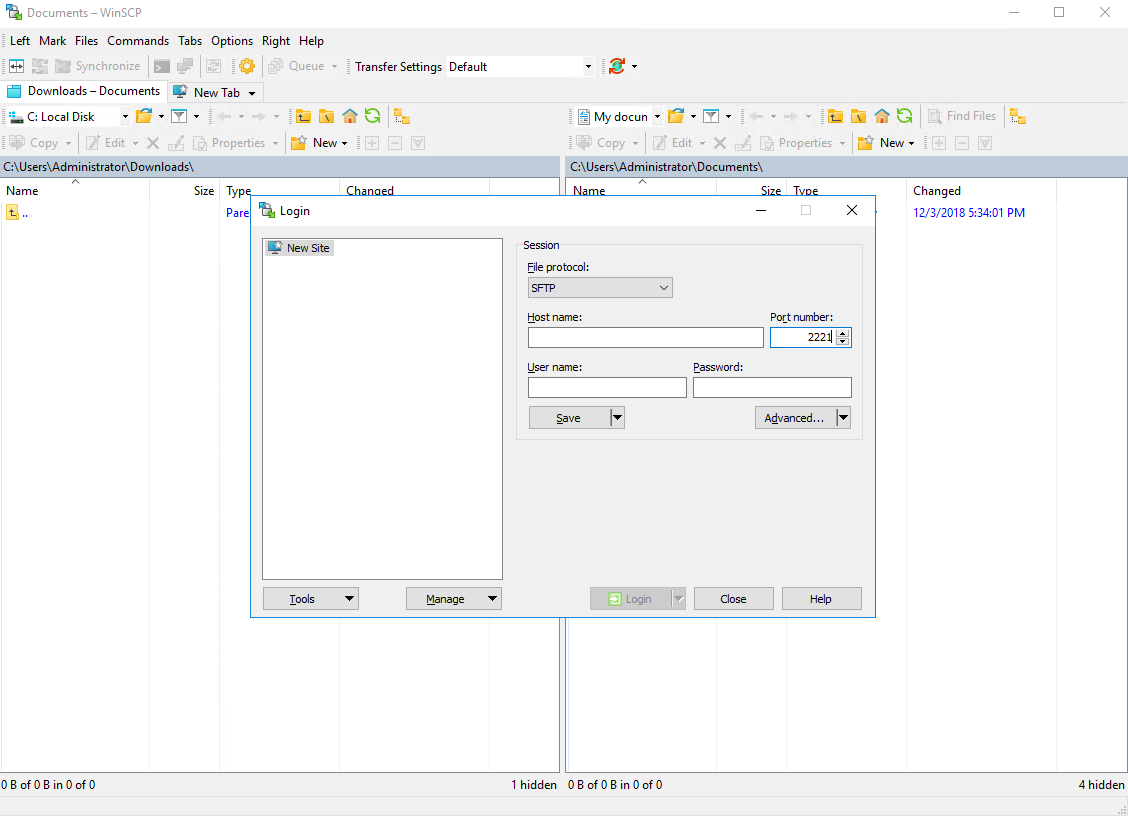Go to home directory in left panel

tap(350, 116)
